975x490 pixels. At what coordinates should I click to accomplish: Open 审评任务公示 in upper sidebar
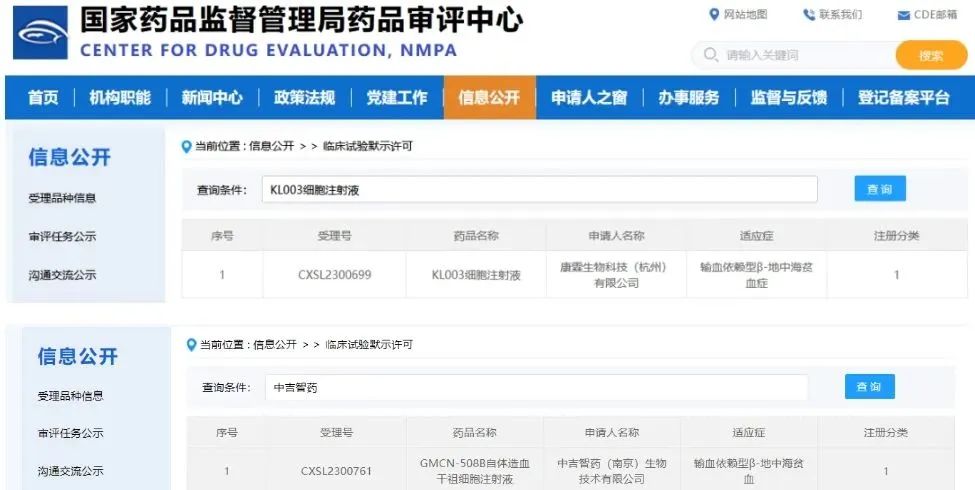pos(62,236)
